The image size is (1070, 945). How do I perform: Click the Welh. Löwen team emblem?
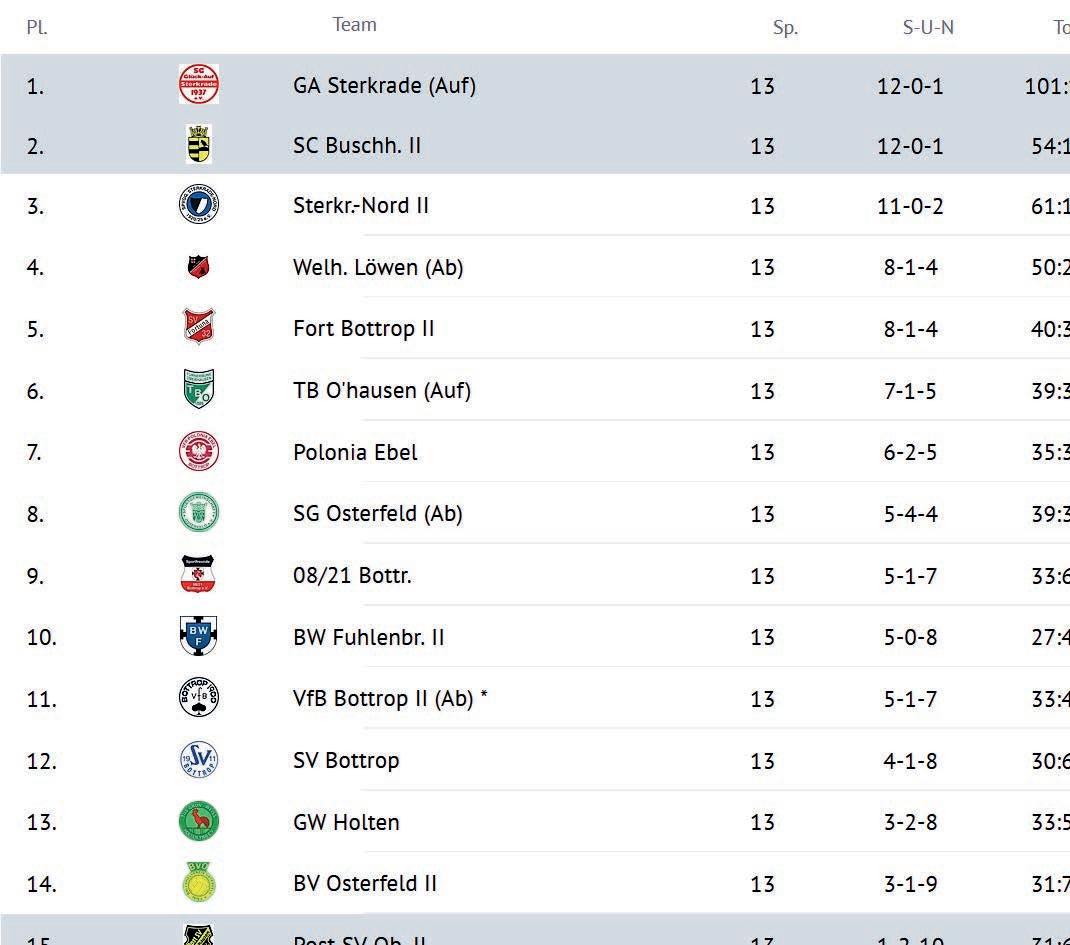pos(198,267)
